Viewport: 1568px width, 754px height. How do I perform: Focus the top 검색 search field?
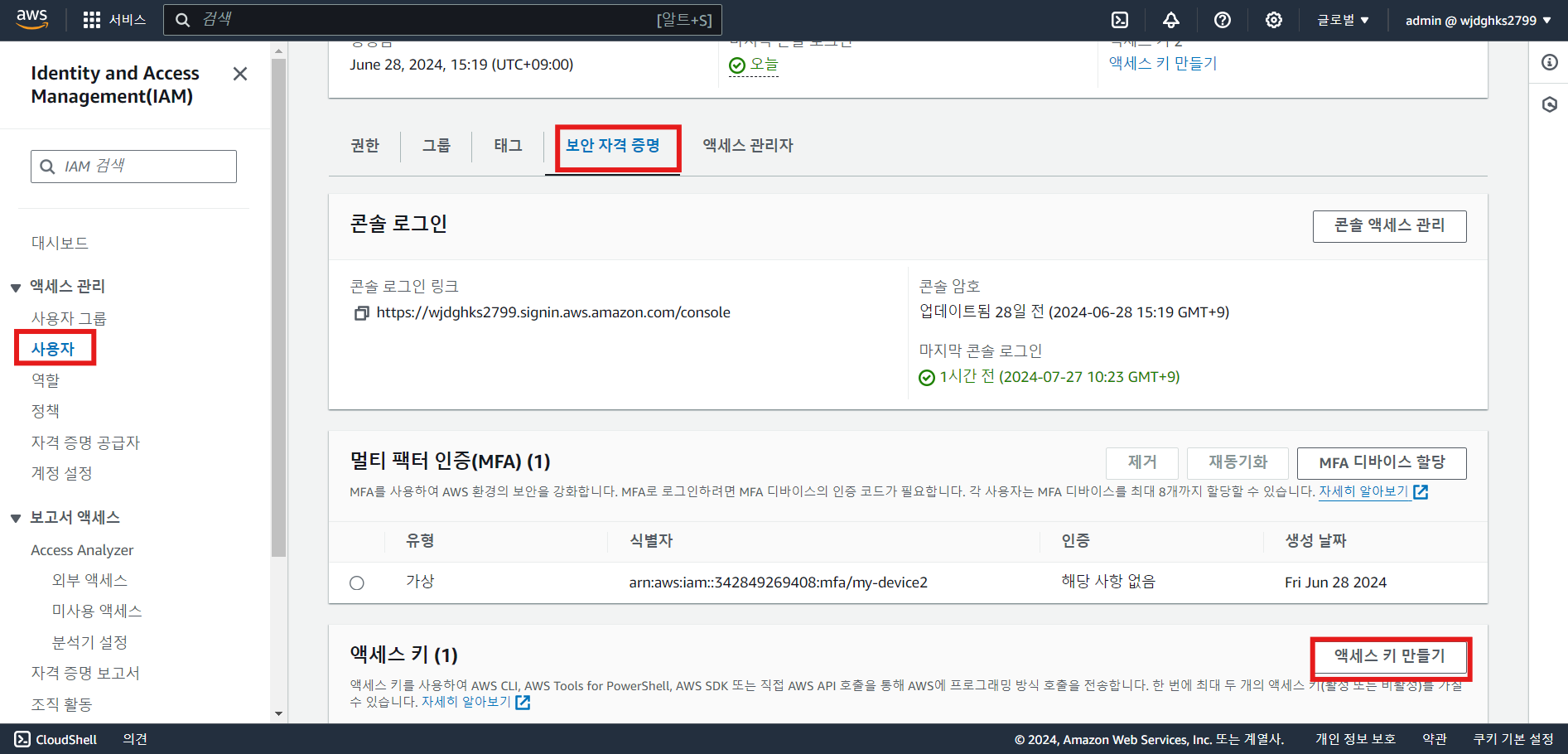click(x=443, y=20)
